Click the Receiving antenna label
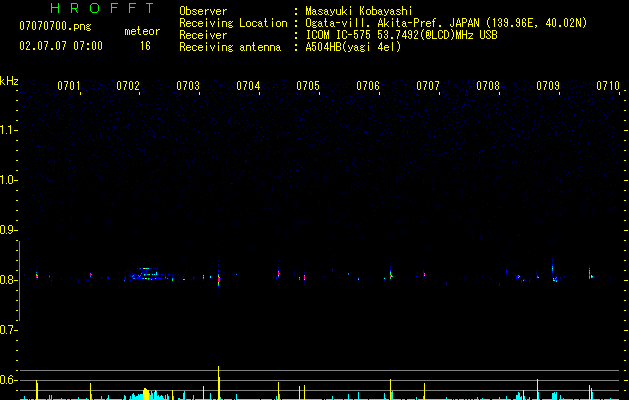The image size is (629, 400). pos(230,47)
